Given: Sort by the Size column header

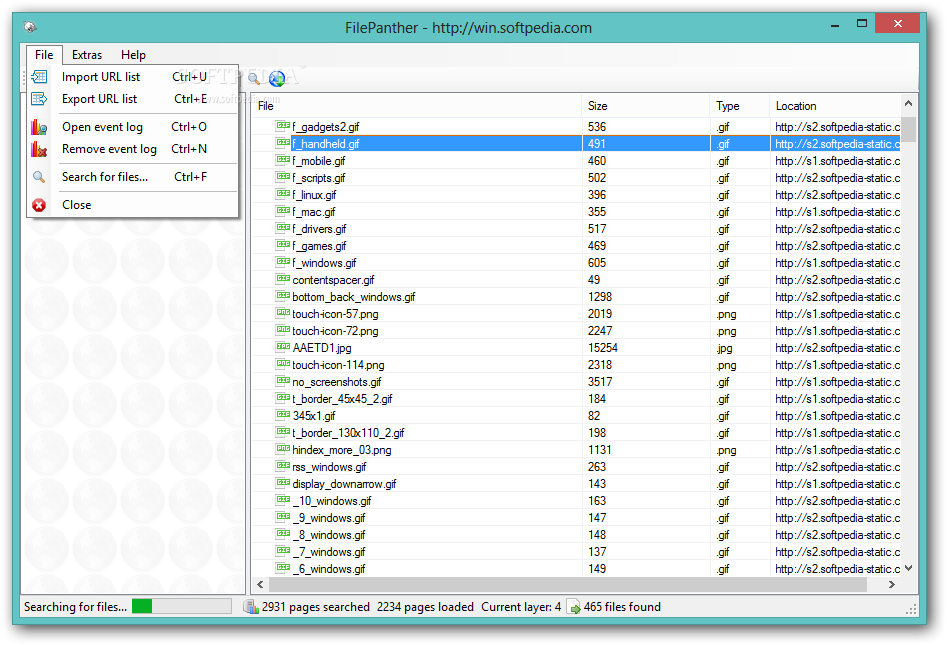Looking at the screenshot, I should [x=646, y=106].
